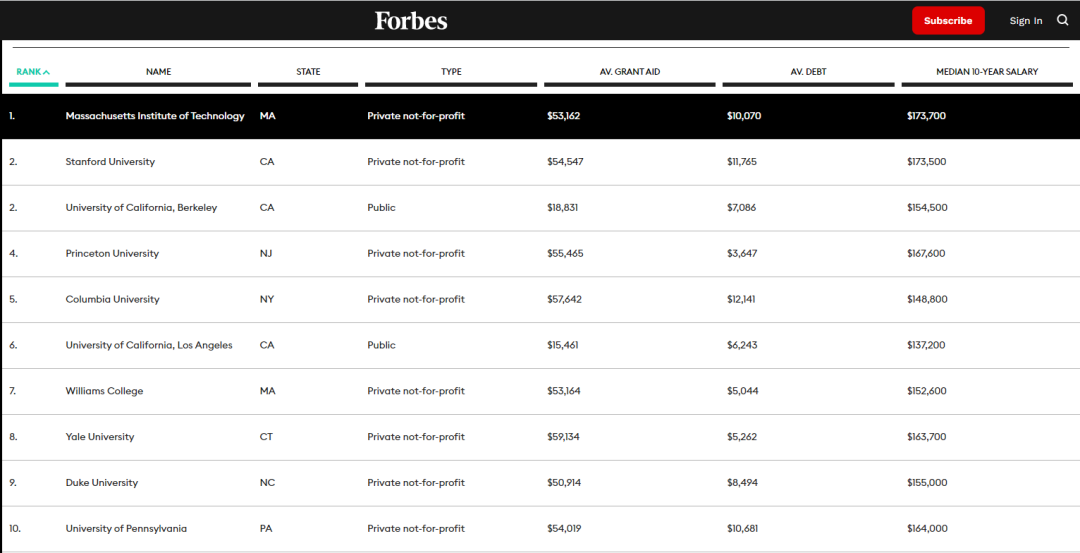The width and height of the screenshot is (1080, 553).
Task: Sort by MEDIAN 10-YEAR SALARY header
Action: 987,72
